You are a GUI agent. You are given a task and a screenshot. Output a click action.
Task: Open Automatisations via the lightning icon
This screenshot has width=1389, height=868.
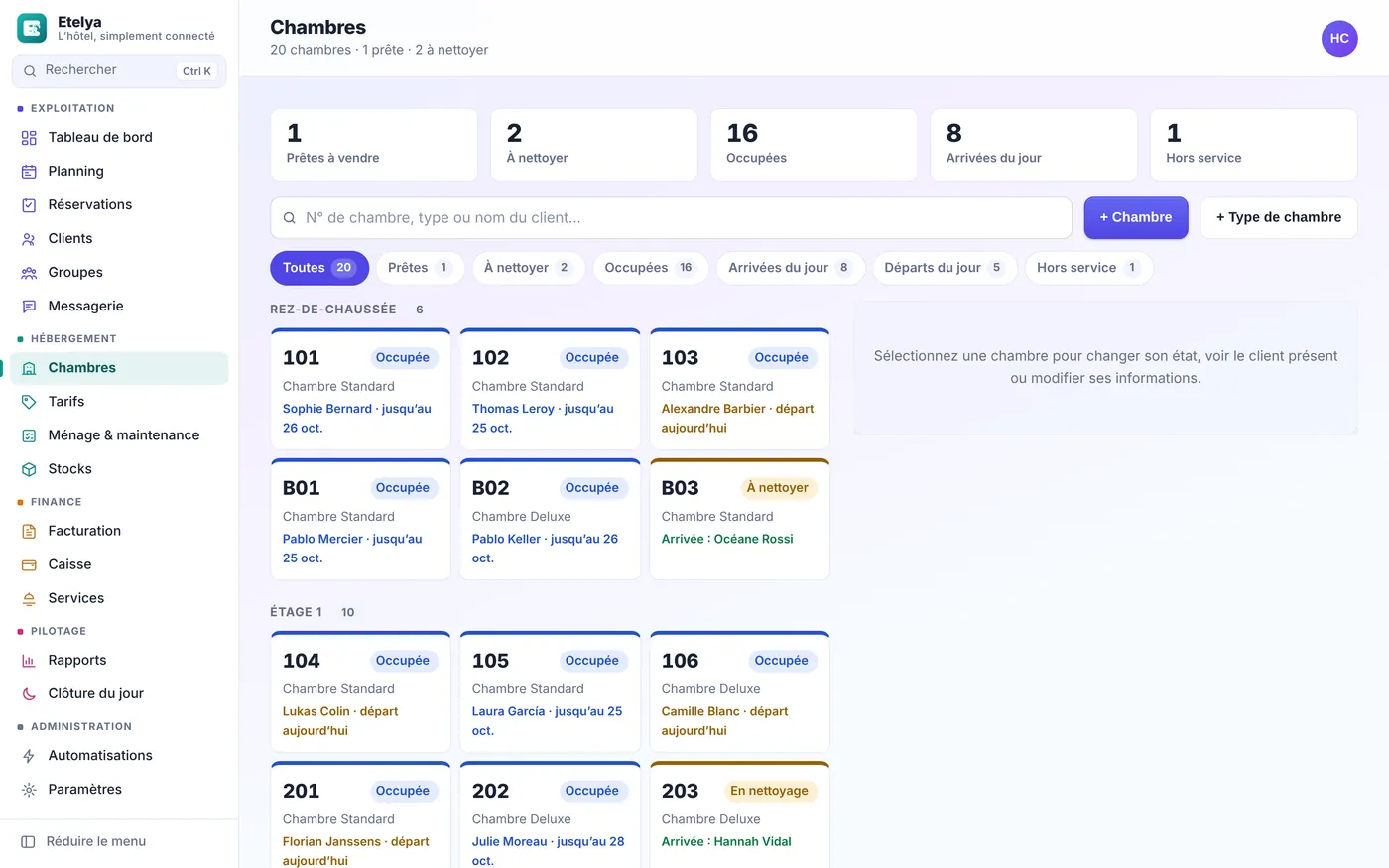pos(29,756)
